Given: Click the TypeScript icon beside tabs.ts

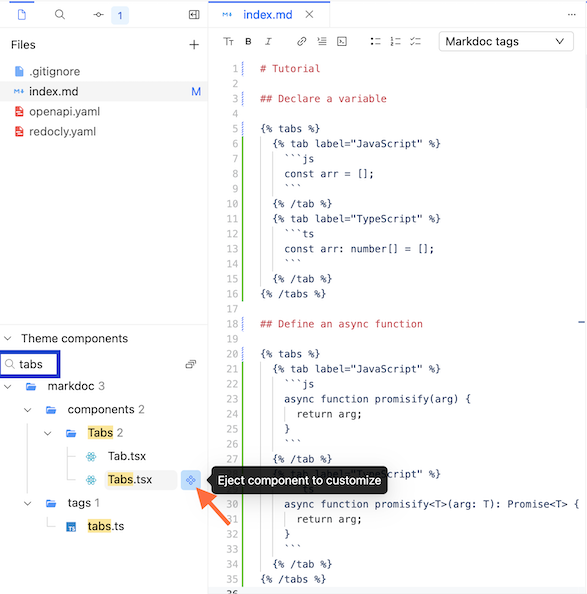Looking at the screenshot, I should click(x=71, y=527).
